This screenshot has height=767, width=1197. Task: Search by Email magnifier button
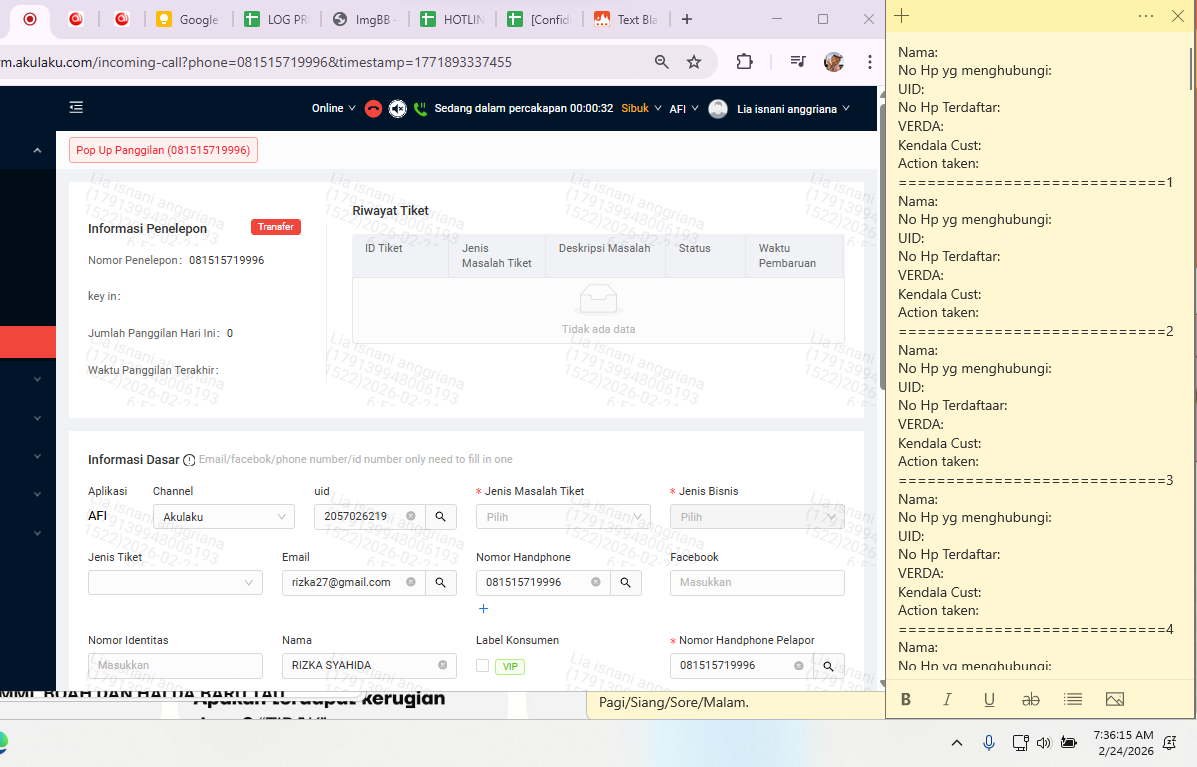440,582
